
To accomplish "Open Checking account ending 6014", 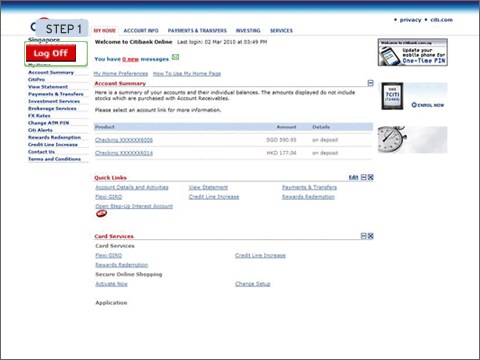I will pos(124,153).
